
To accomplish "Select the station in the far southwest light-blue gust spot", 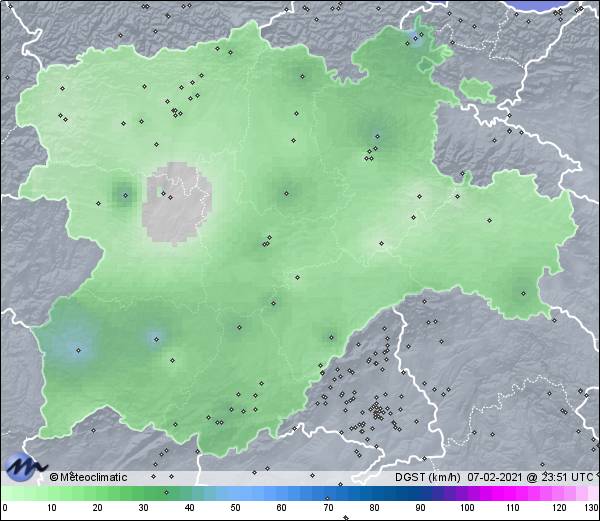I will [x=78, y=350].
